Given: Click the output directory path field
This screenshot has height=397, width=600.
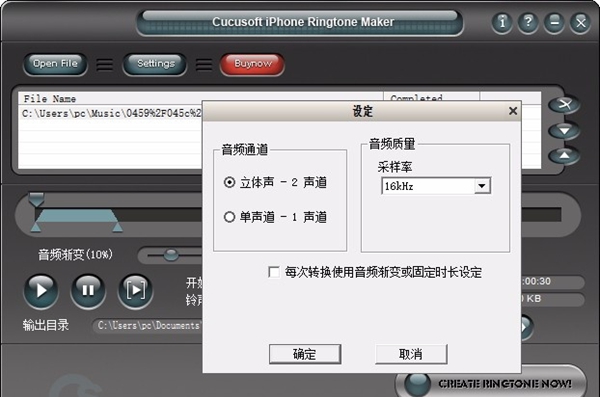Looking at the screenshot, I should tap(147, 325).
